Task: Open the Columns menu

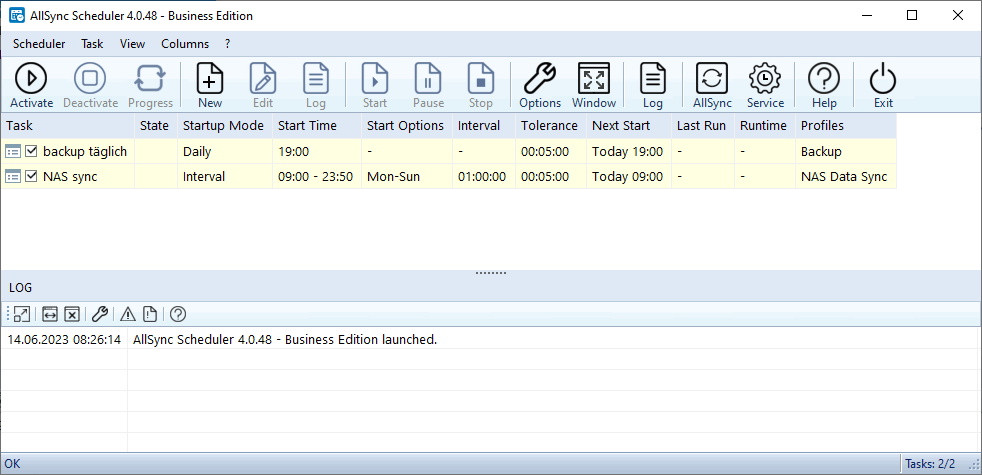Action: tap(185, 44)
